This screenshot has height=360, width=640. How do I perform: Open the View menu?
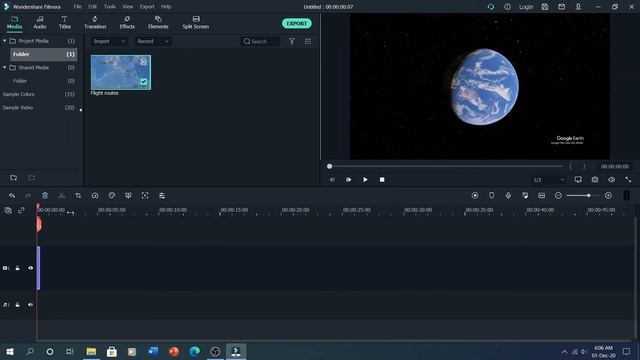[128, 7]
